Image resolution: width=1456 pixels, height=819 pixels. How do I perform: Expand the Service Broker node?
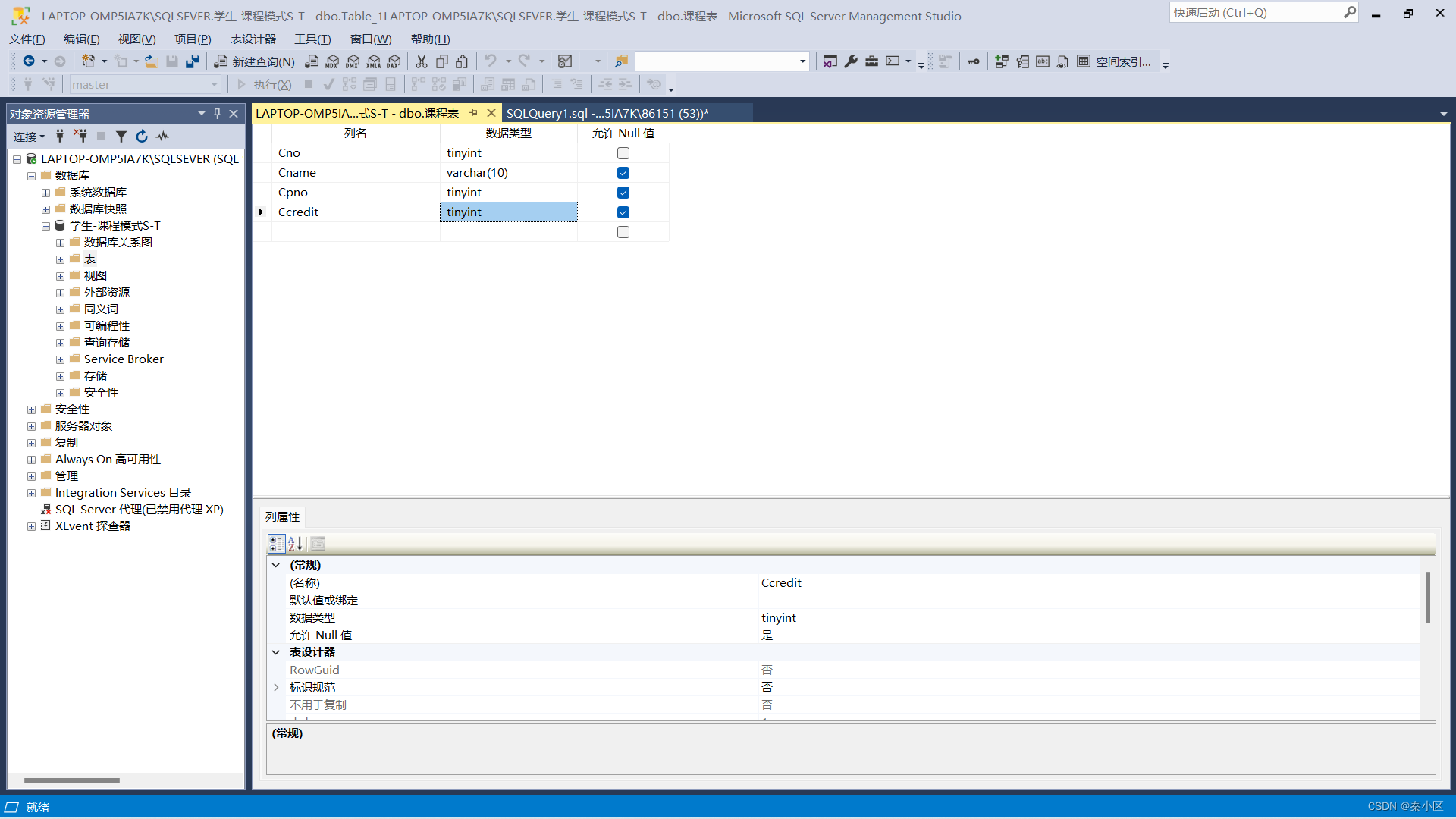60,359
